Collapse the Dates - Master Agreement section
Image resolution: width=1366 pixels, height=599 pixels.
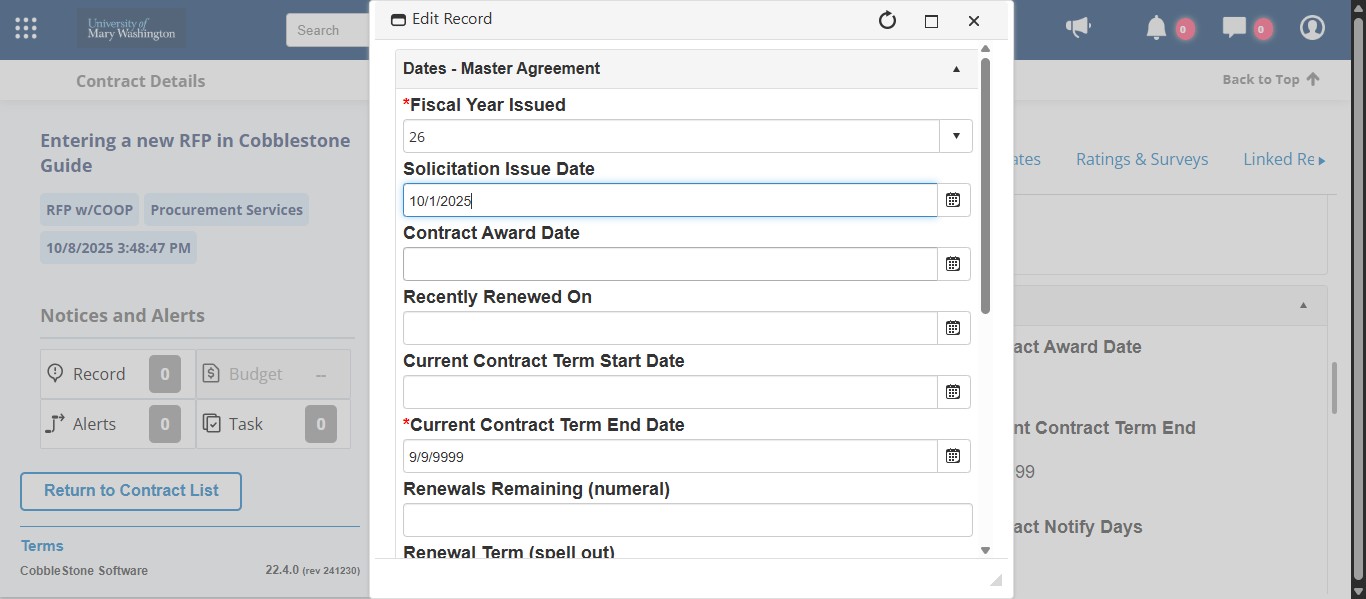(x=955, y=68)
